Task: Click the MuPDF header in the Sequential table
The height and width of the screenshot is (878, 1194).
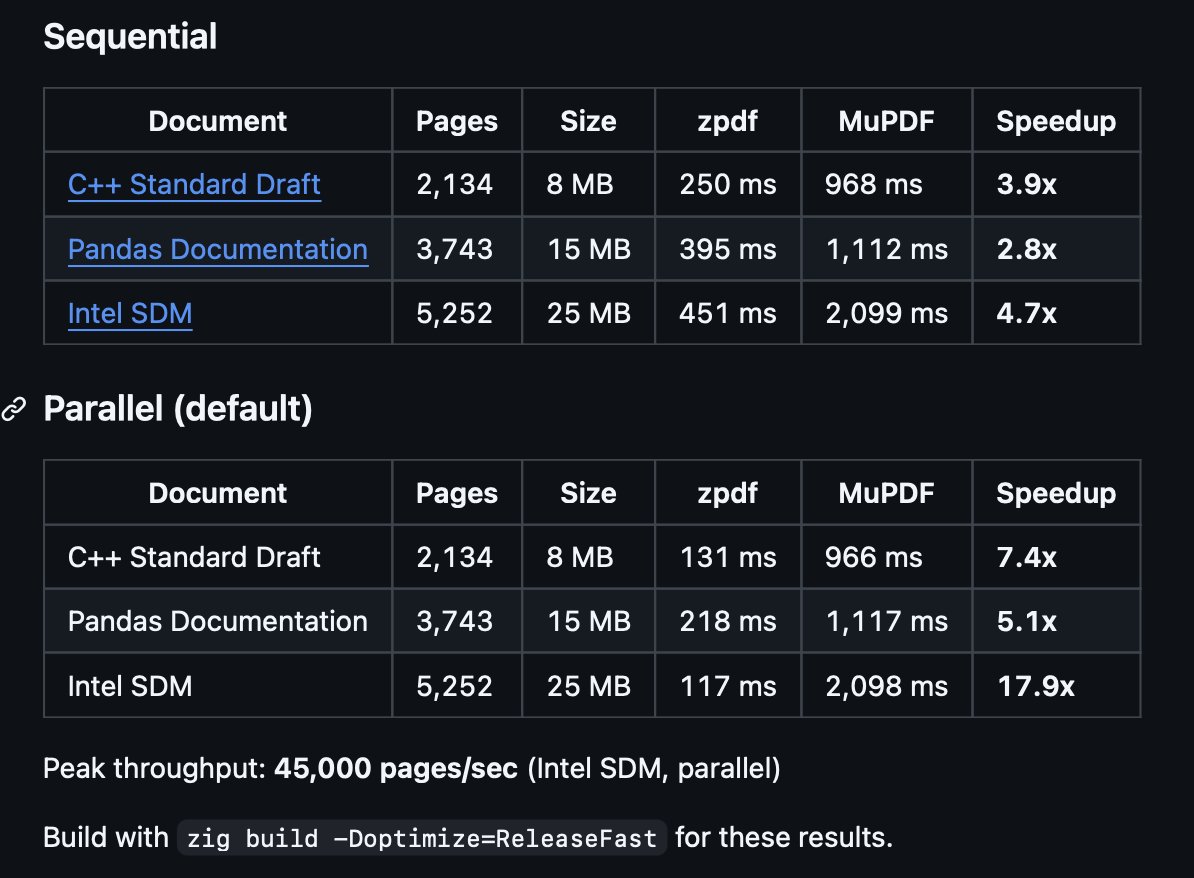Action: (886, 121)
